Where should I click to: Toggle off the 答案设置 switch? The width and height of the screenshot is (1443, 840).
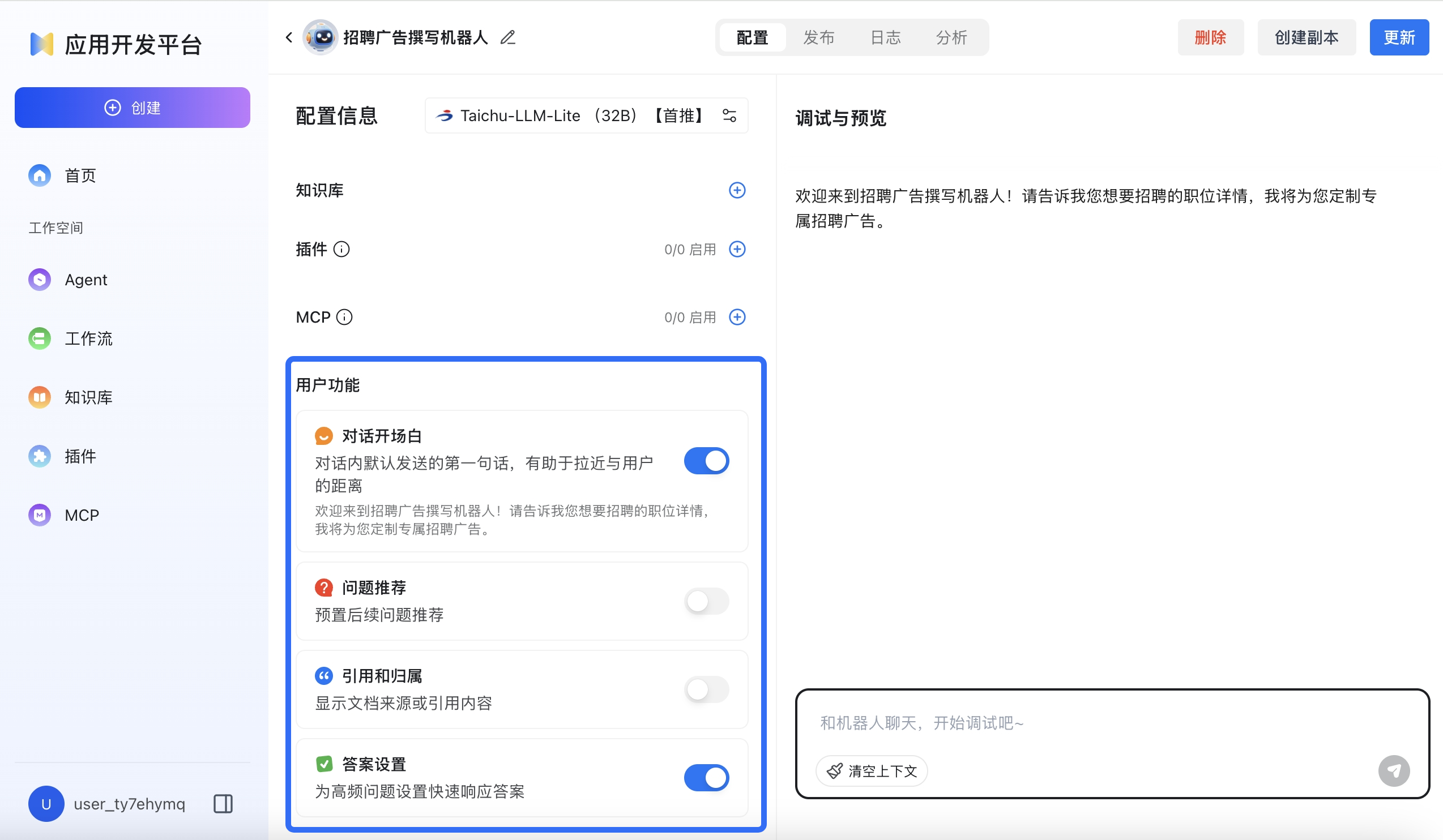tap(707, 778)
